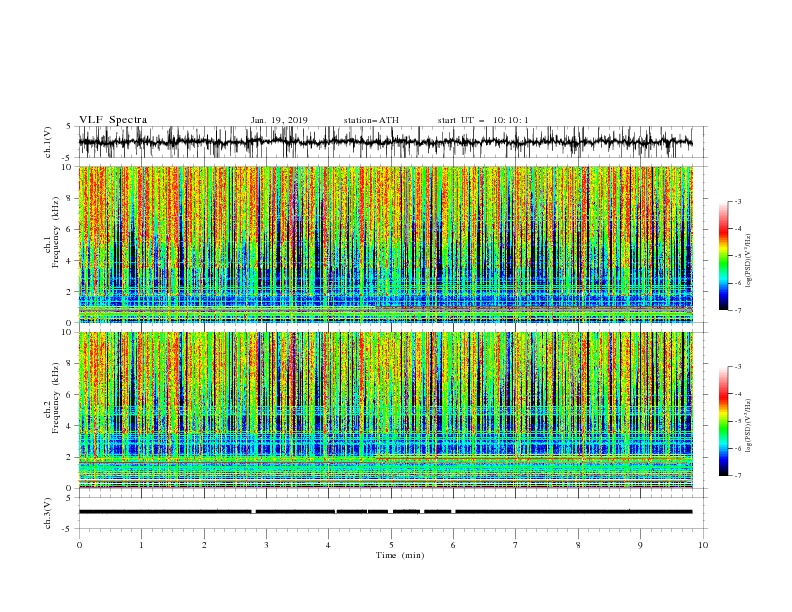Click the time axis tick label '10'
This screenshot has height=612, width=792.
pyautogui.click(x=703, y=545)
